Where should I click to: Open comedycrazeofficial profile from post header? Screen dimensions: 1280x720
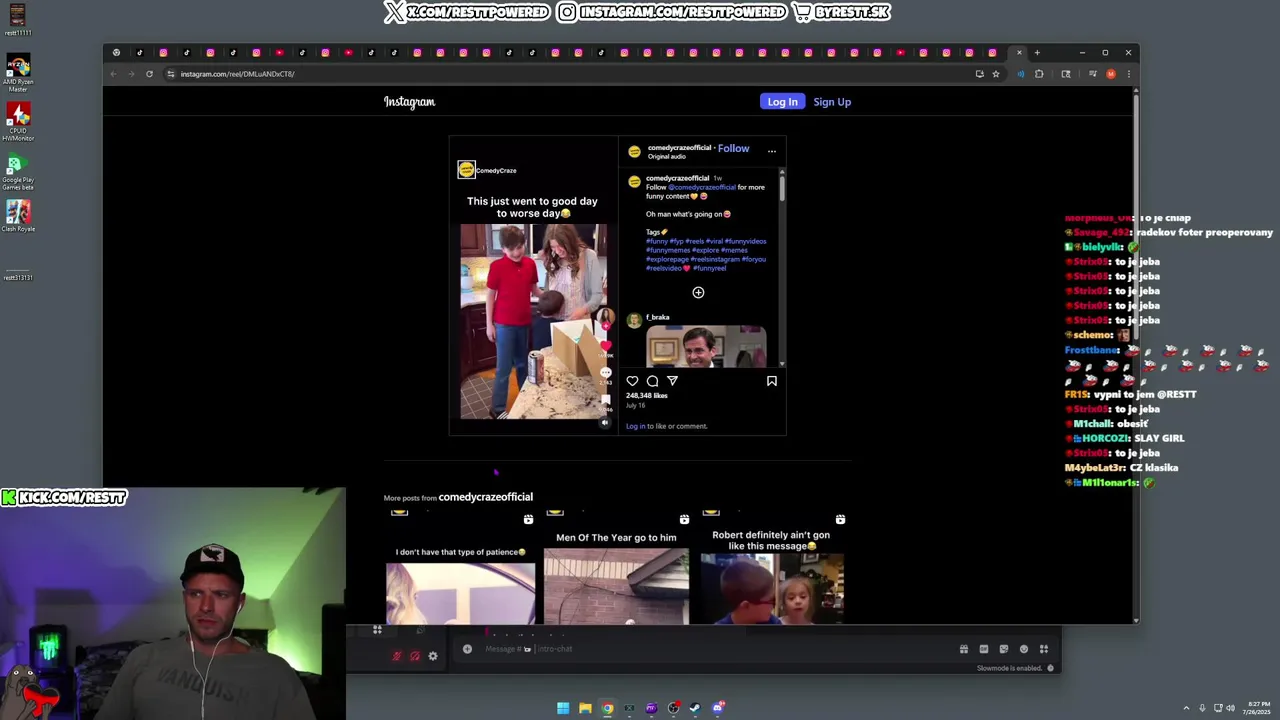679,148
